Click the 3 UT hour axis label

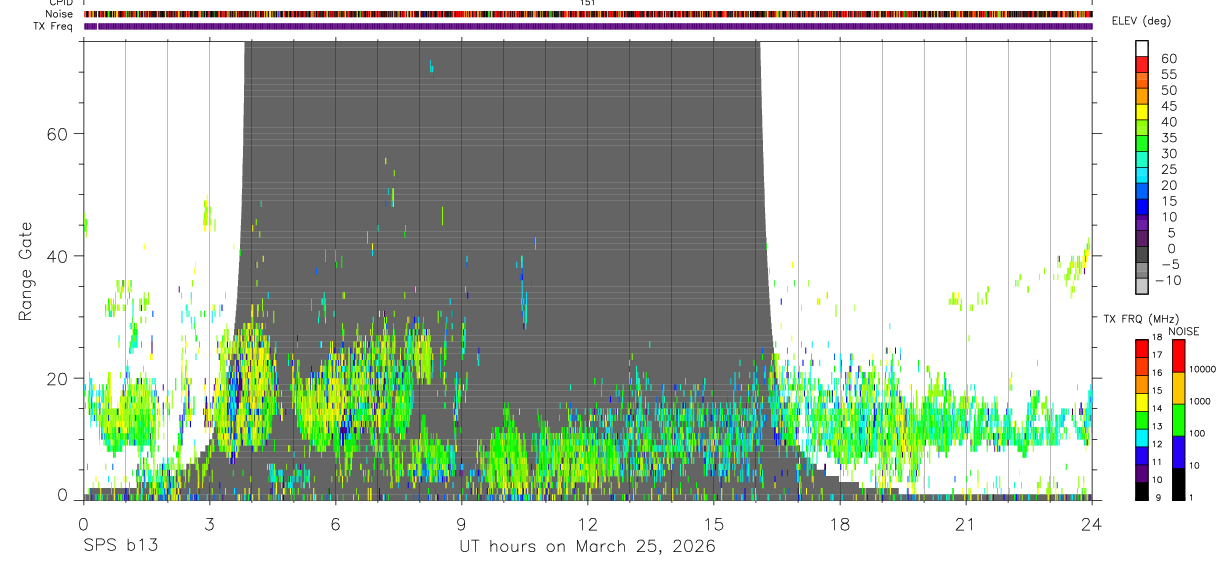coord(209,524)
